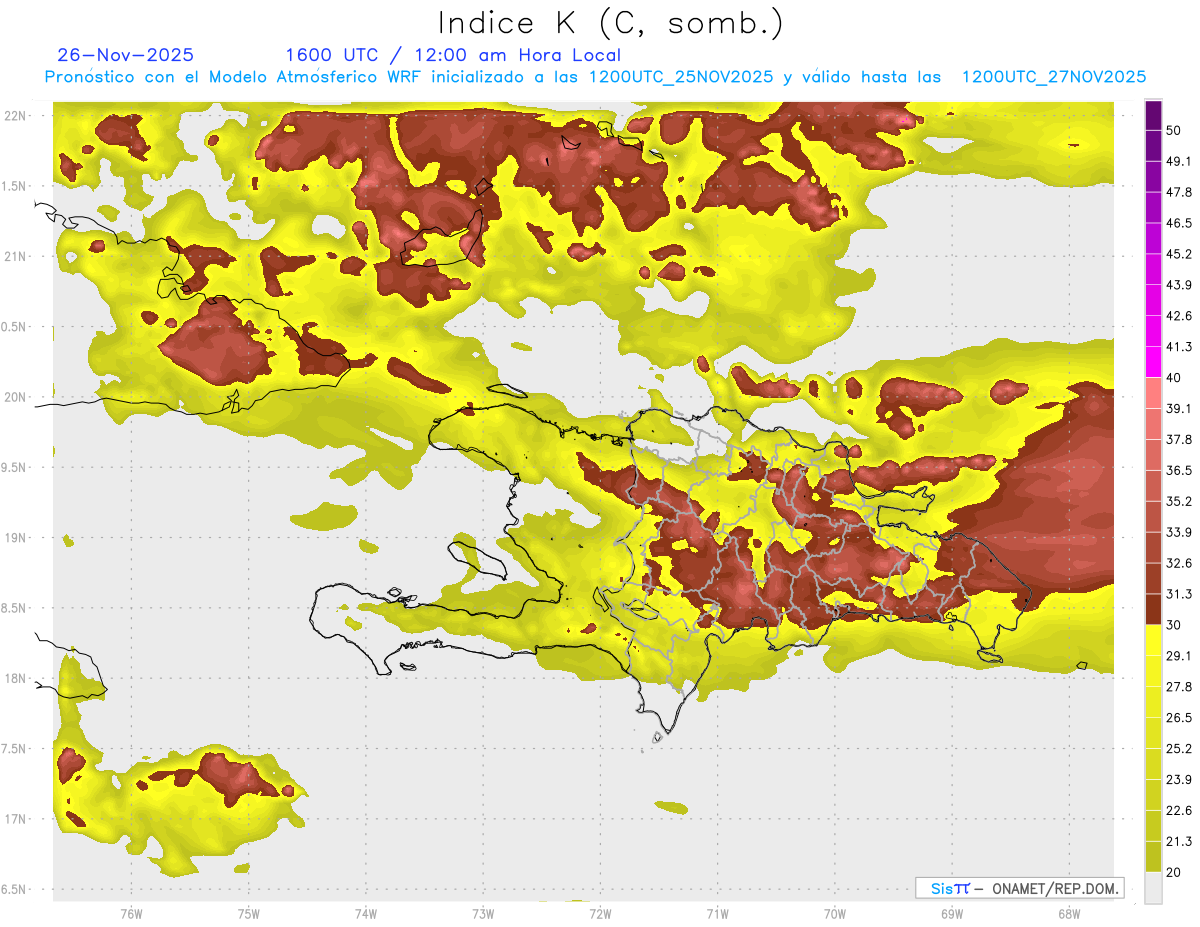Click the valid-until time "1200UTC_27NOV2025"
Viewport: 1200px width, 927px height.
pos(1054,77)
